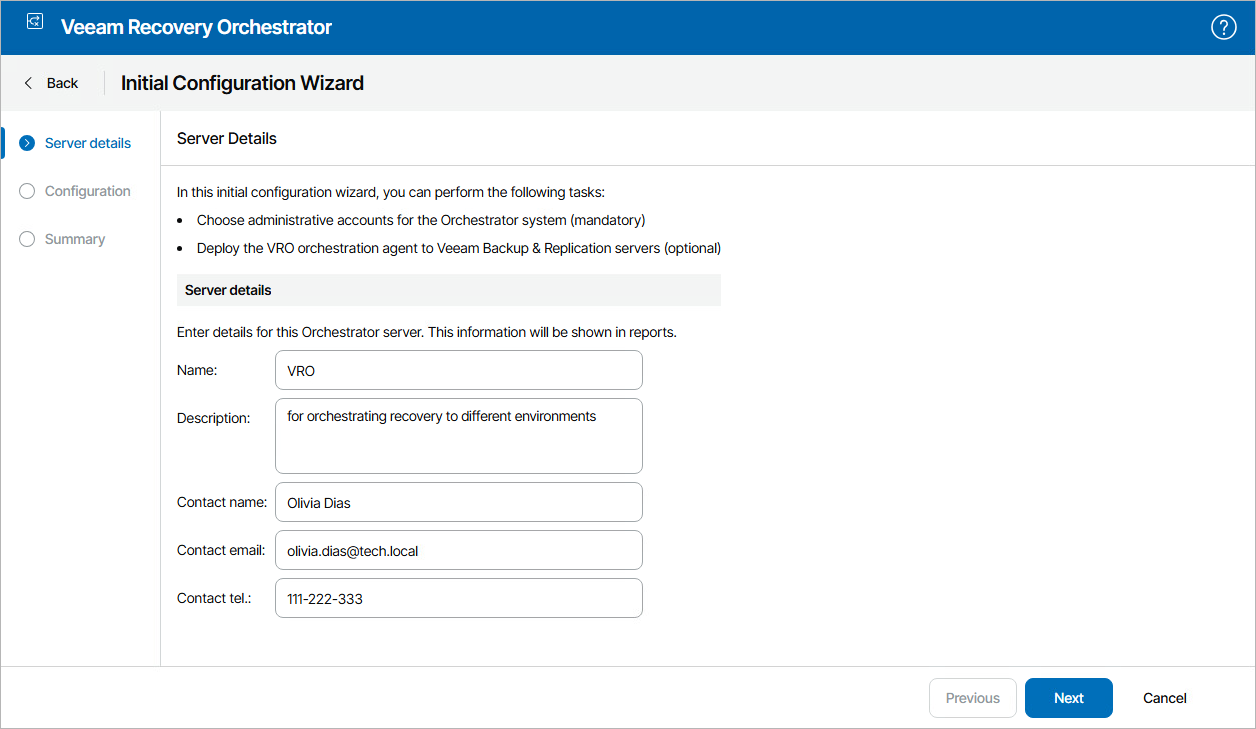Click inside the Description text area
The height and width of the screenshot is (729, 1256).
tap(458, 436)
